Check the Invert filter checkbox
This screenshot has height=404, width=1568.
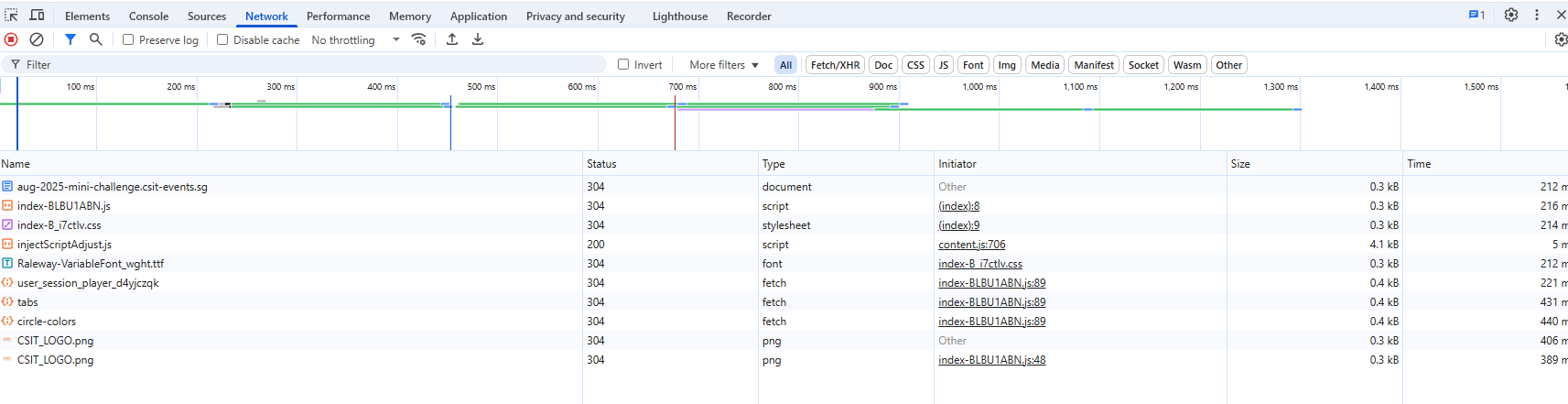coord(623,65)
